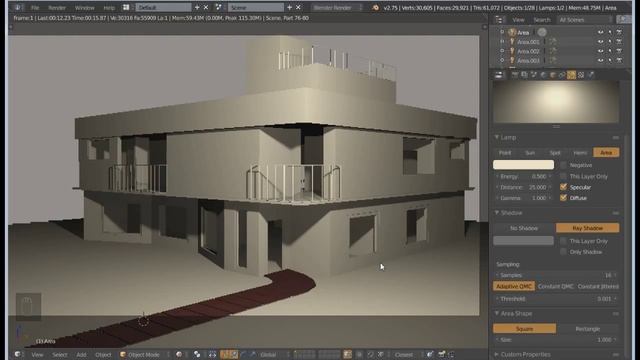The width and height of the screenshot is (640, 360).
Task: Open the Texture properties tab icon
Action: pyautogui.click(x=581, y=75)
